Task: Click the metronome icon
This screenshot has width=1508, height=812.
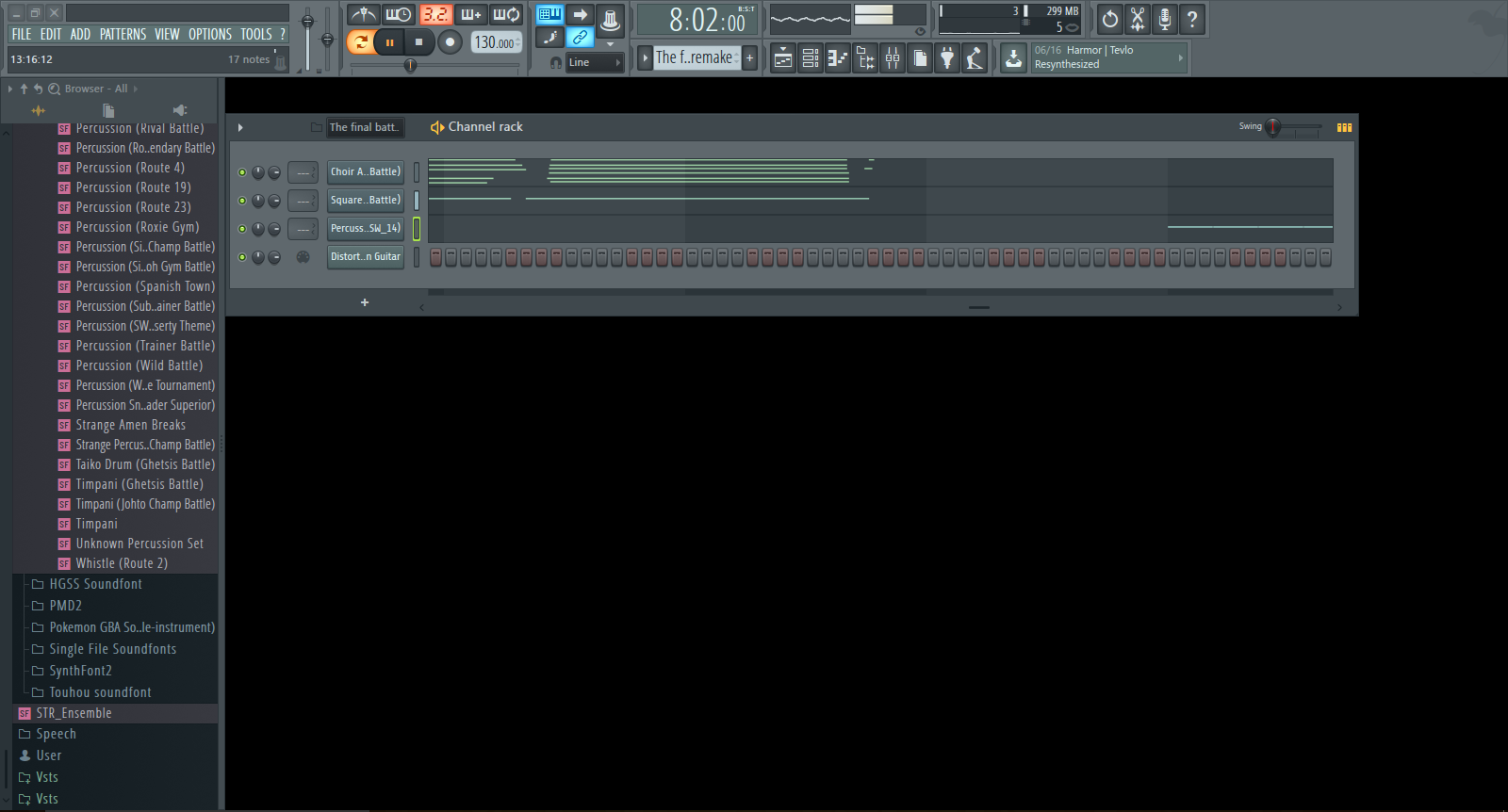Action: [363, 15]
